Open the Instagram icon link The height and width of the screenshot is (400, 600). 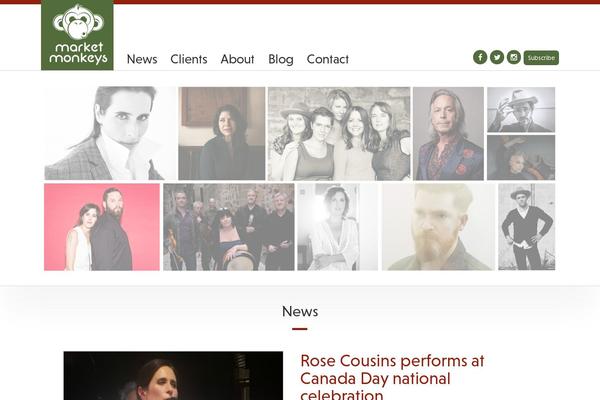tap(514, 57)
